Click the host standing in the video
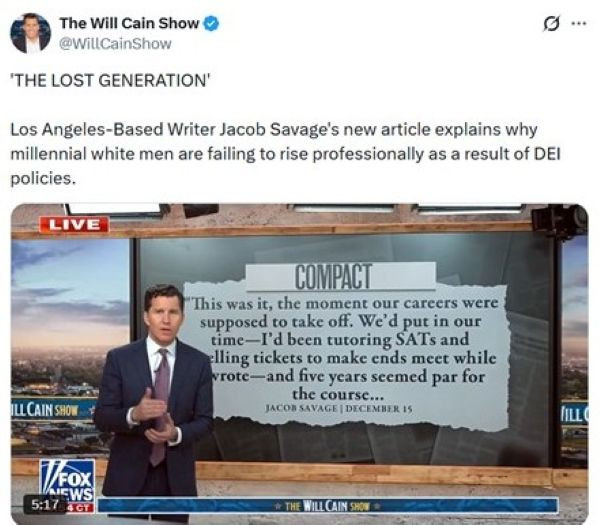 point(154,398)
